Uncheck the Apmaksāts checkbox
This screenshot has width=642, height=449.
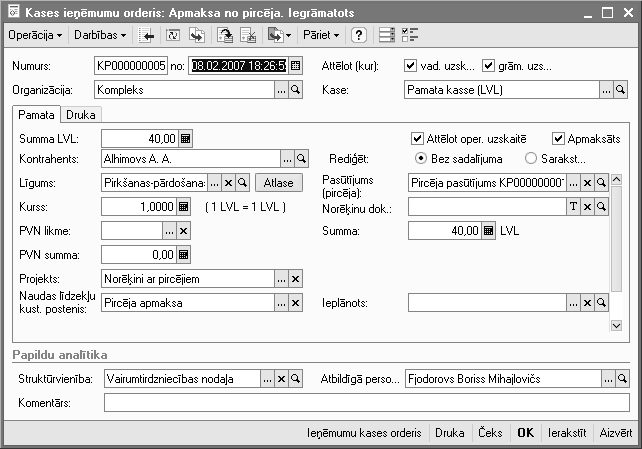tap(558, 138)
